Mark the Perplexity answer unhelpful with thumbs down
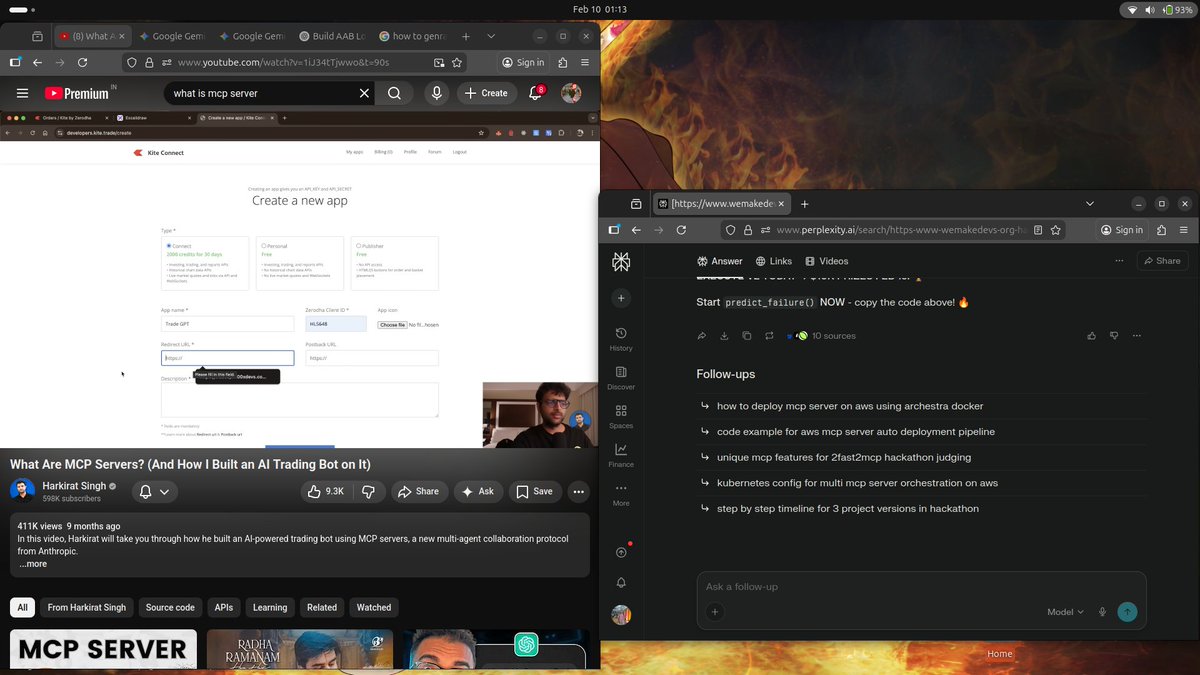 point(1114,336)
